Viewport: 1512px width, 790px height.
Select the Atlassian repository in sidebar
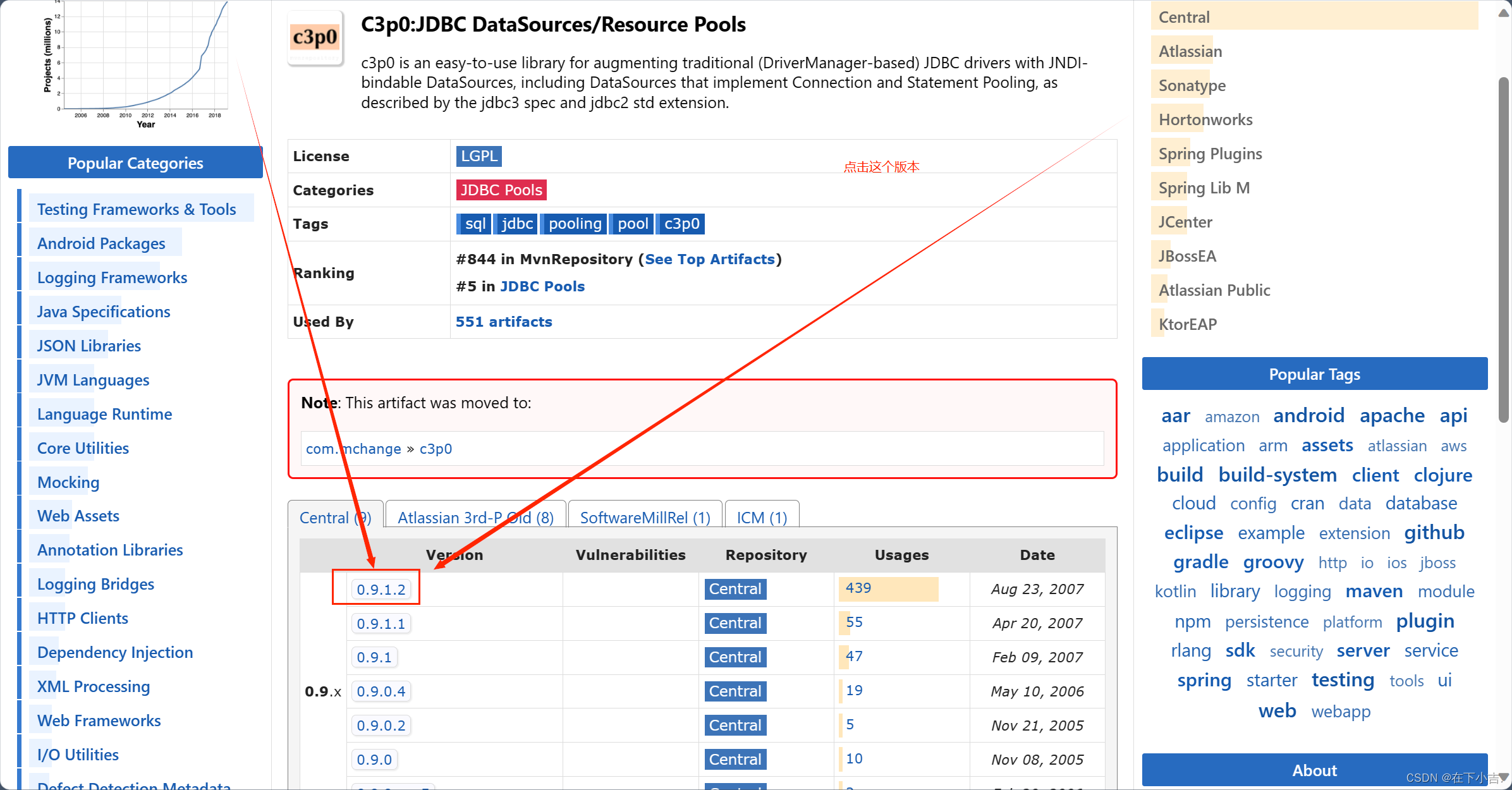(x=1190, y=51)
